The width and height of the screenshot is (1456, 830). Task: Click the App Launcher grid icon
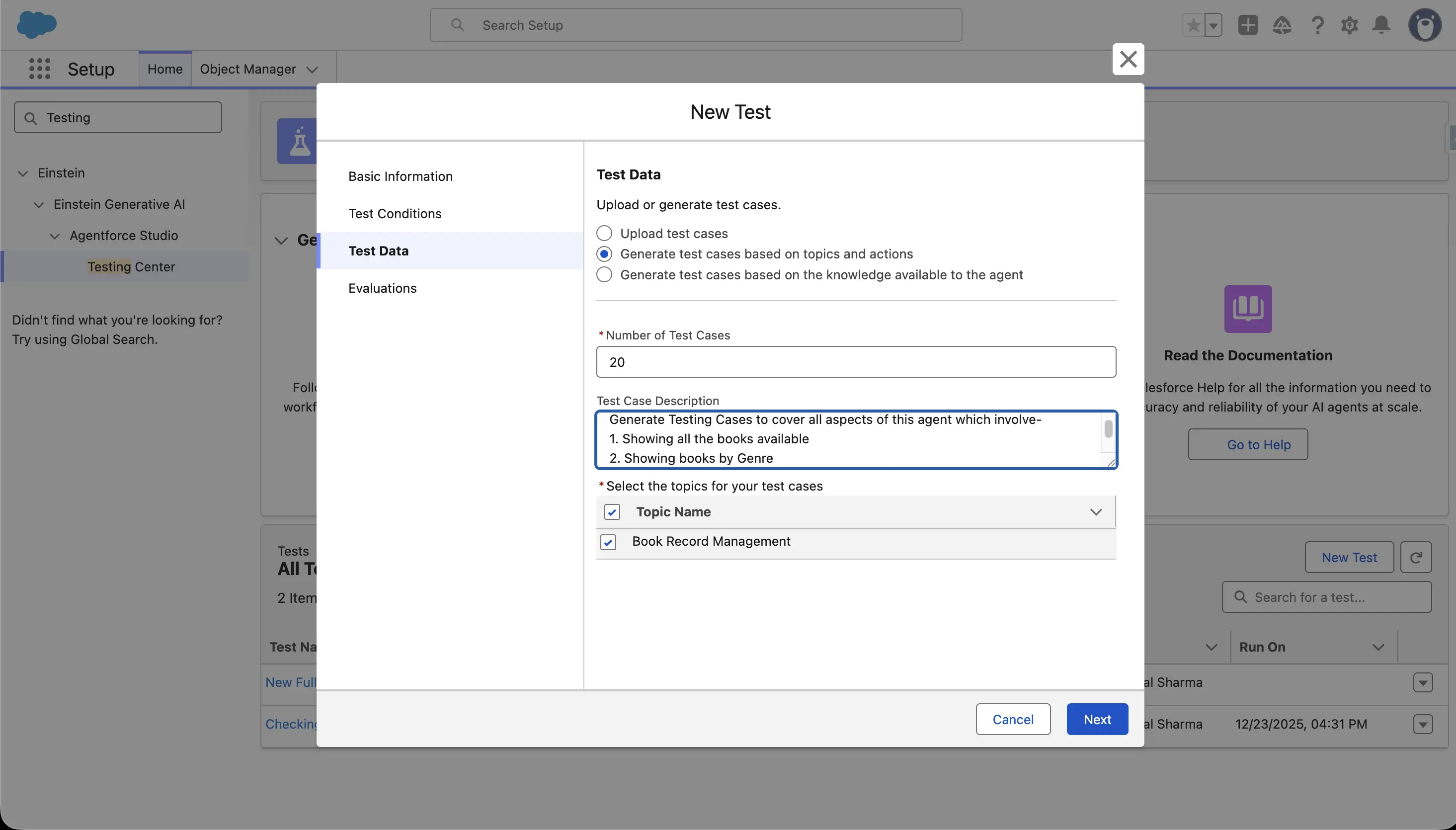pos(39,69)
